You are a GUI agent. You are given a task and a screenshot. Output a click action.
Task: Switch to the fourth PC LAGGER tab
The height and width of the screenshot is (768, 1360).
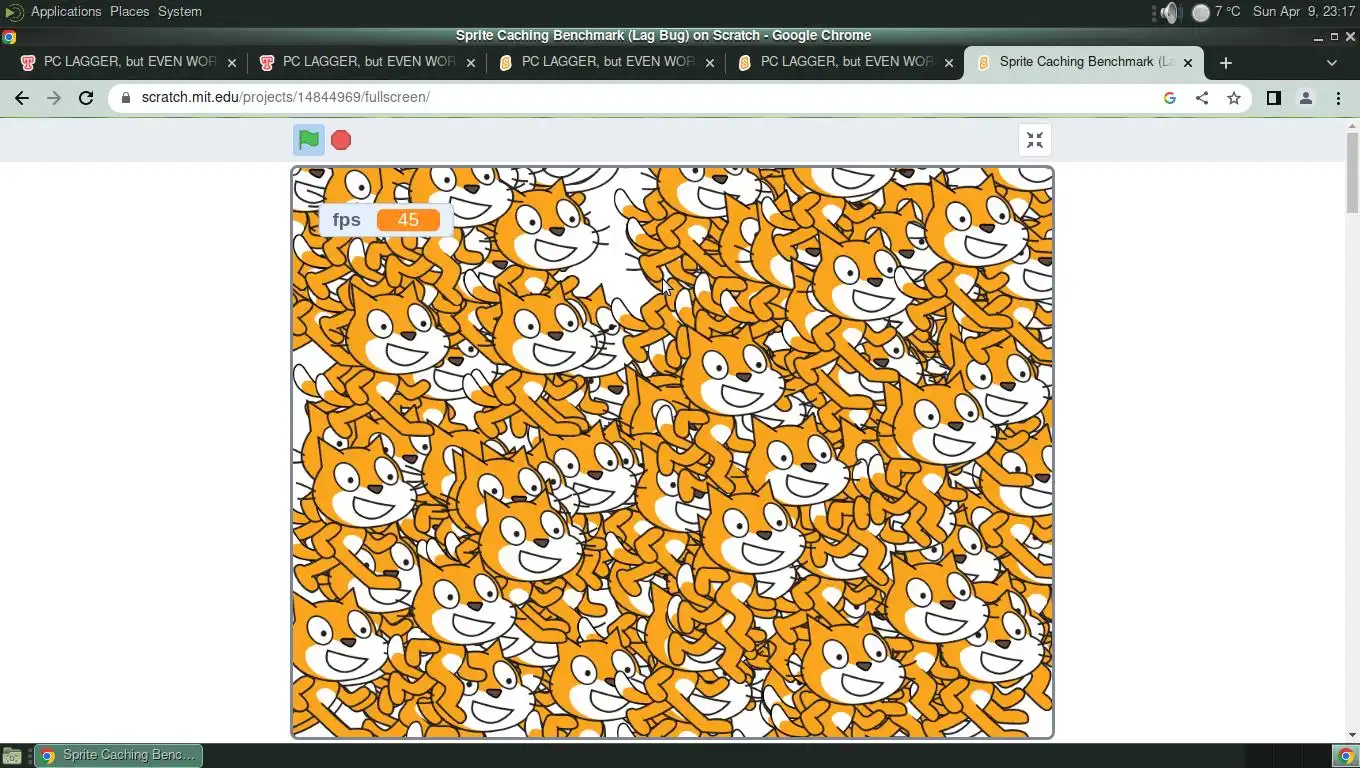(846, 62)
